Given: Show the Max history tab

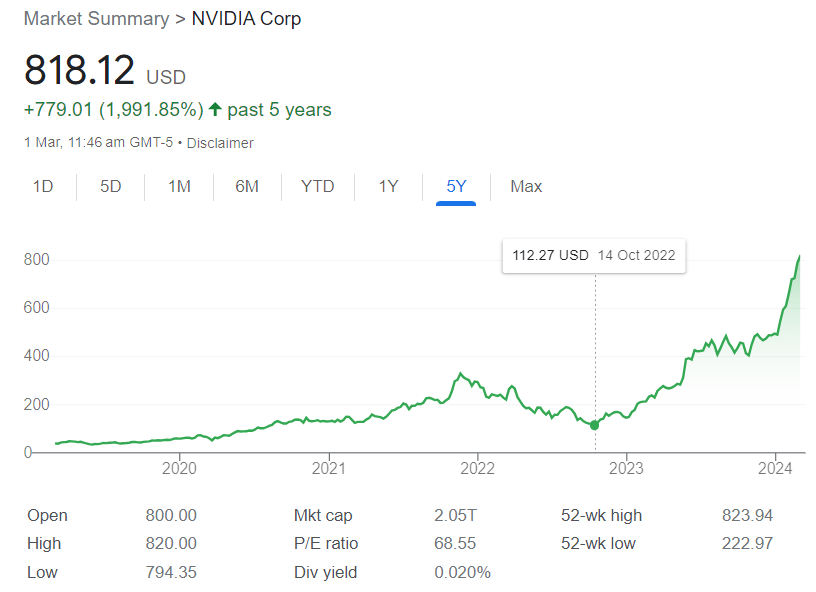Looking at the screenshot, I should coord(526,186).
